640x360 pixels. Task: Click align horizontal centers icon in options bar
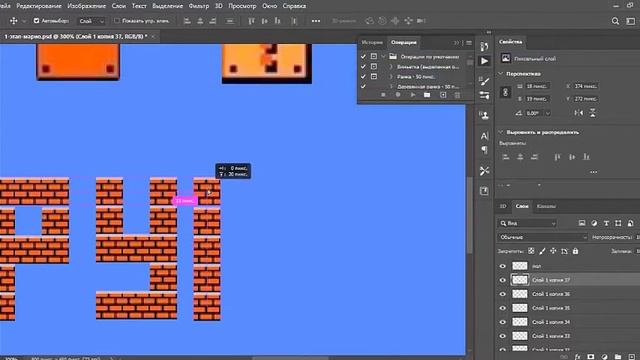point(200,21)
